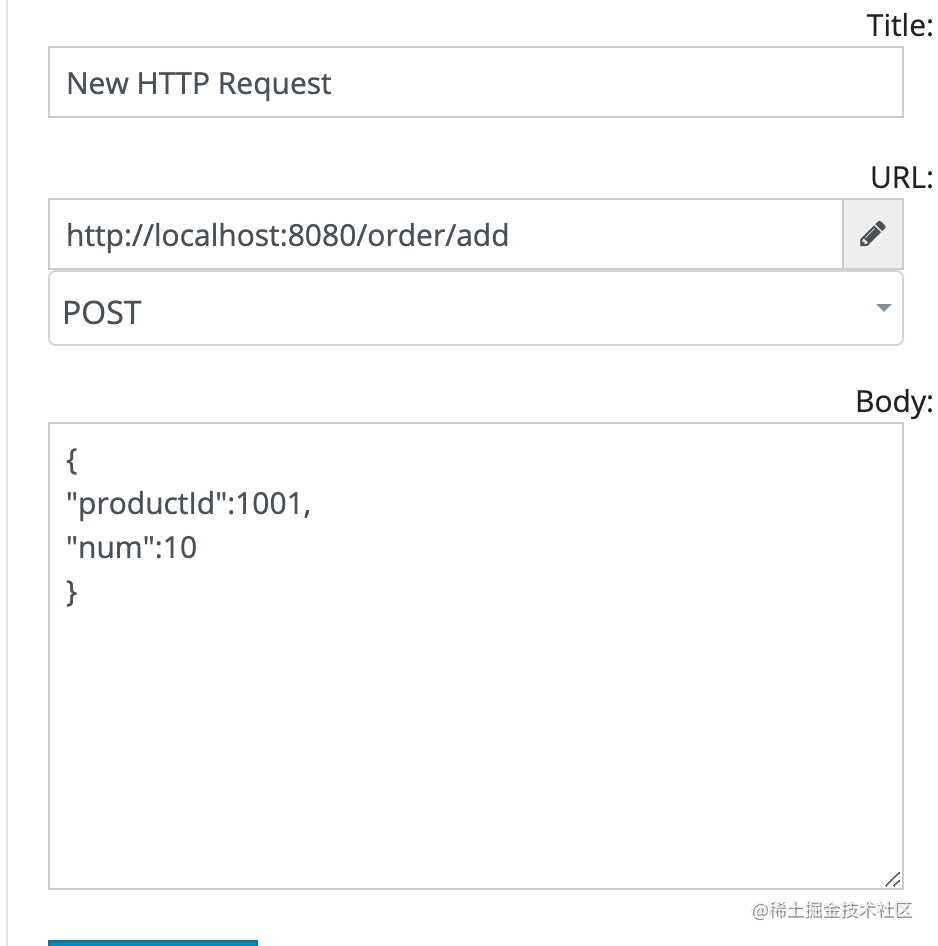Open the POST method dropdown
This screenshot has width=938, height=946.
tap(475, 309)
